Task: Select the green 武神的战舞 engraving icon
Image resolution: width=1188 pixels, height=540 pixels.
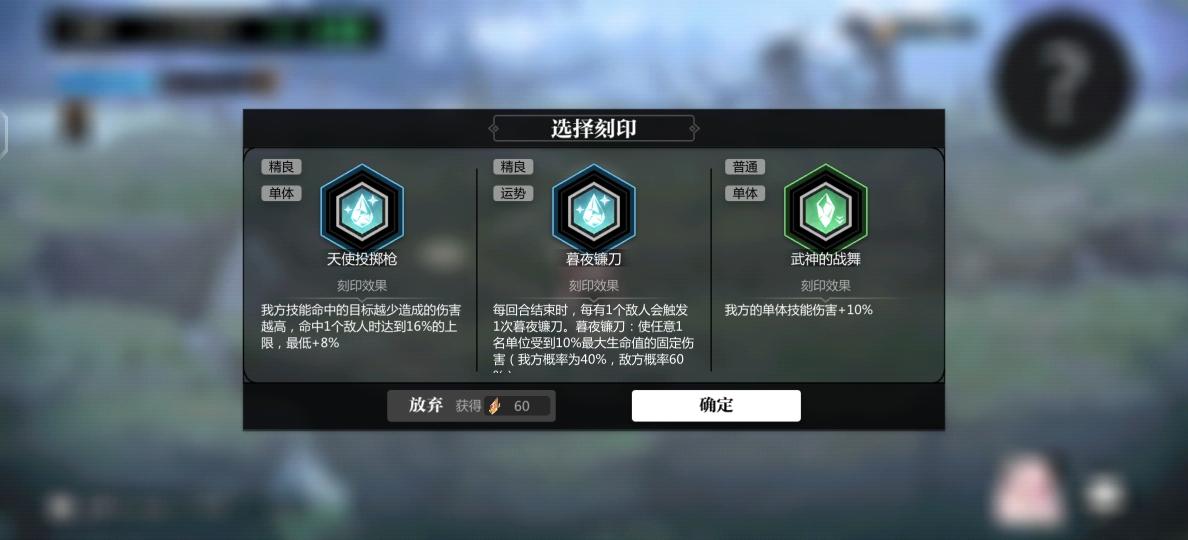Action: pyautogui.click(x=826, y=206)
